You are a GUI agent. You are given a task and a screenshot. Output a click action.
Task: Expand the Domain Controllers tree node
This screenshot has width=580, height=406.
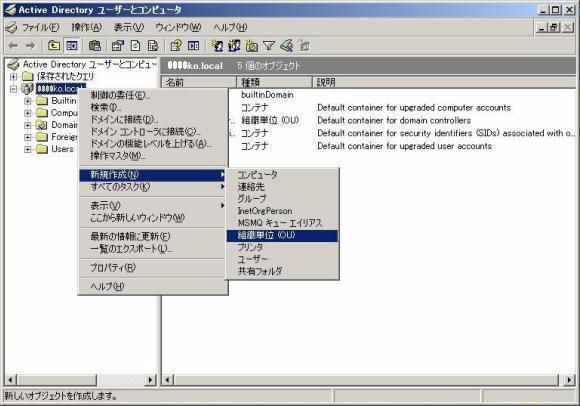tap(28, 125)
